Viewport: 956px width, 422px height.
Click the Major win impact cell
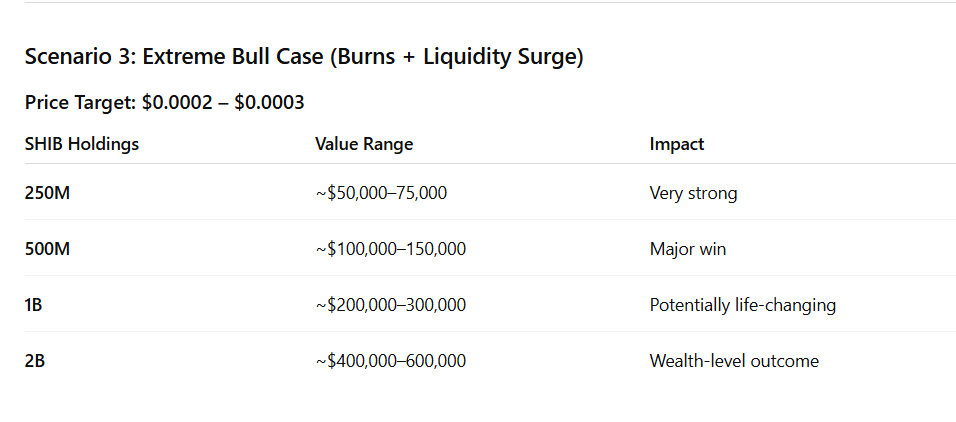coord(688,249)
